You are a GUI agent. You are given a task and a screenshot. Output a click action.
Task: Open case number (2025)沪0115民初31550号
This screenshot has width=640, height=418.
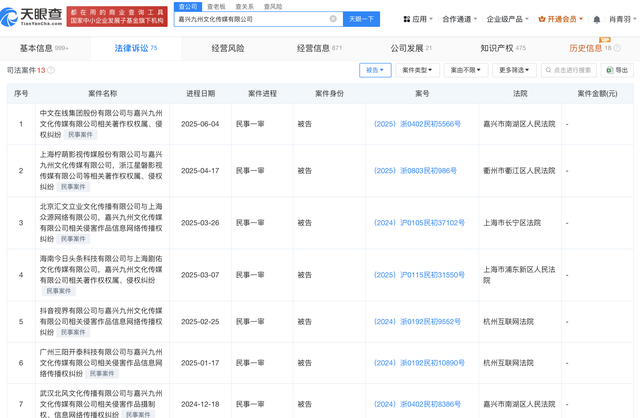(x=419, y=275)
